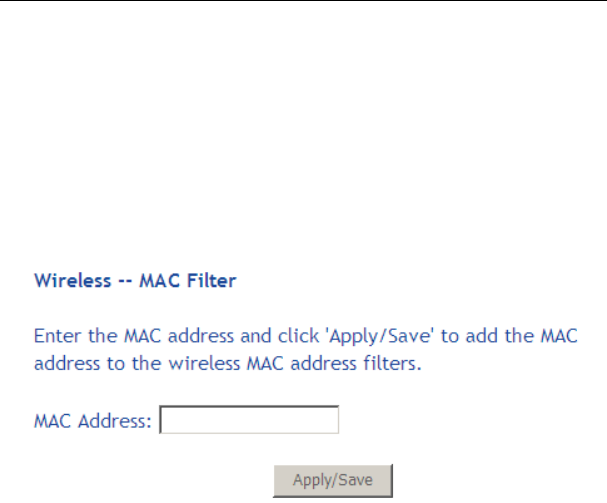
Task: Place cursor in the empty MAC text box
Action: tap(249, 420)
